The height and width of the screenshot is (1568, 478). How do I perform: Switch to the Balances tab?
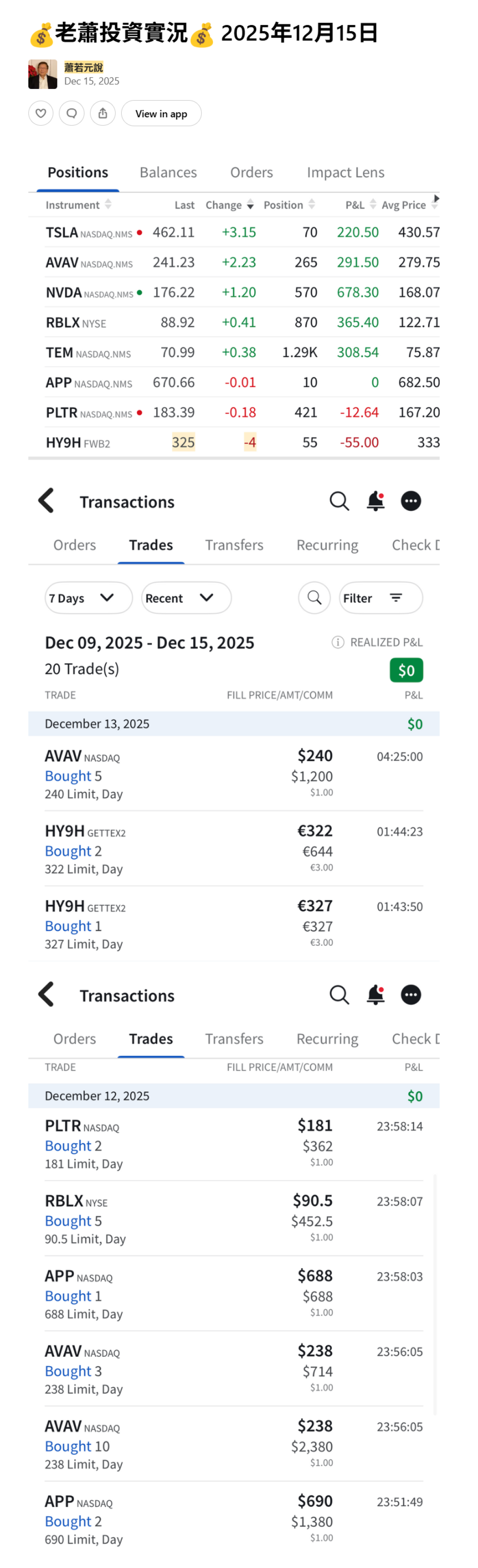(x=168, y=173)
